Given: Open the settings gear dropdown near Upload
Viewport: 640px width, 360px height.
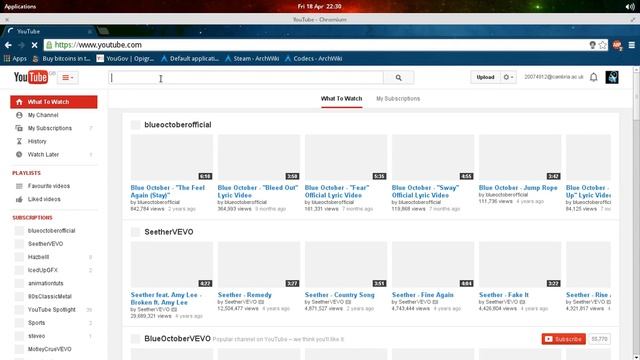Looking at the screenshot, I should point(508,77).
